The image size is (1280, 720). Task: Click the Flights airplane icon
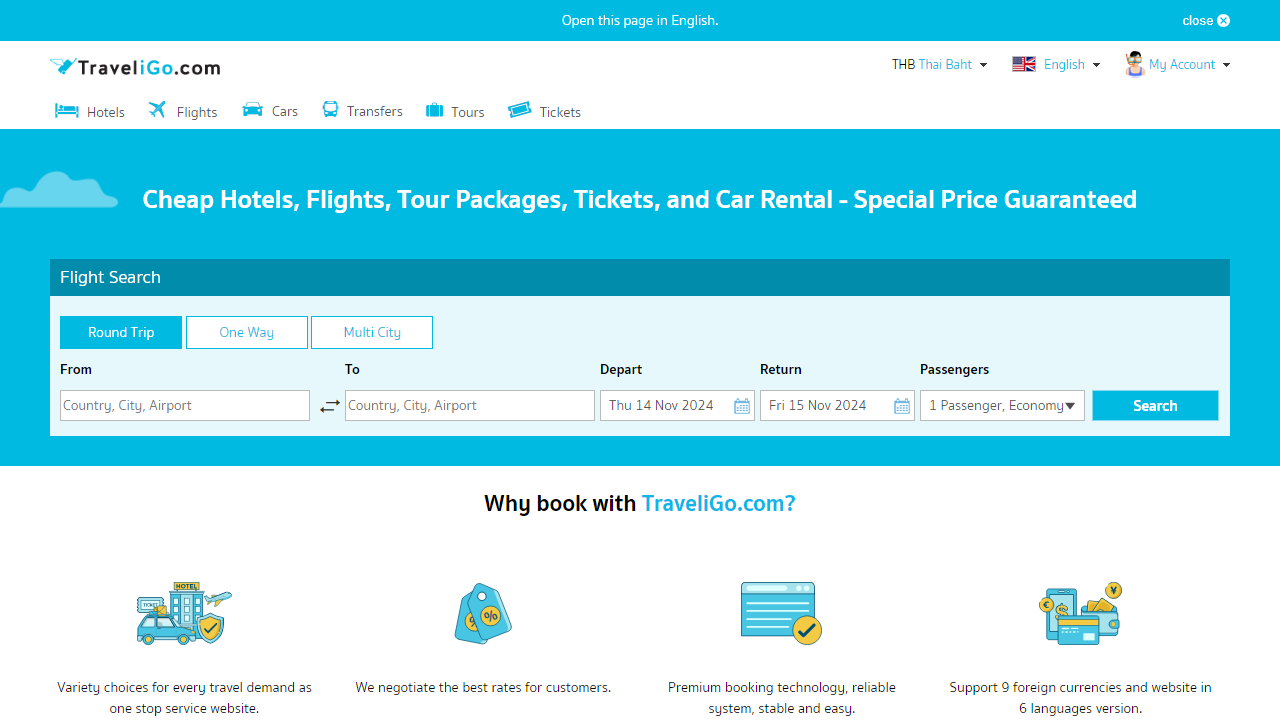click(157, 110)
